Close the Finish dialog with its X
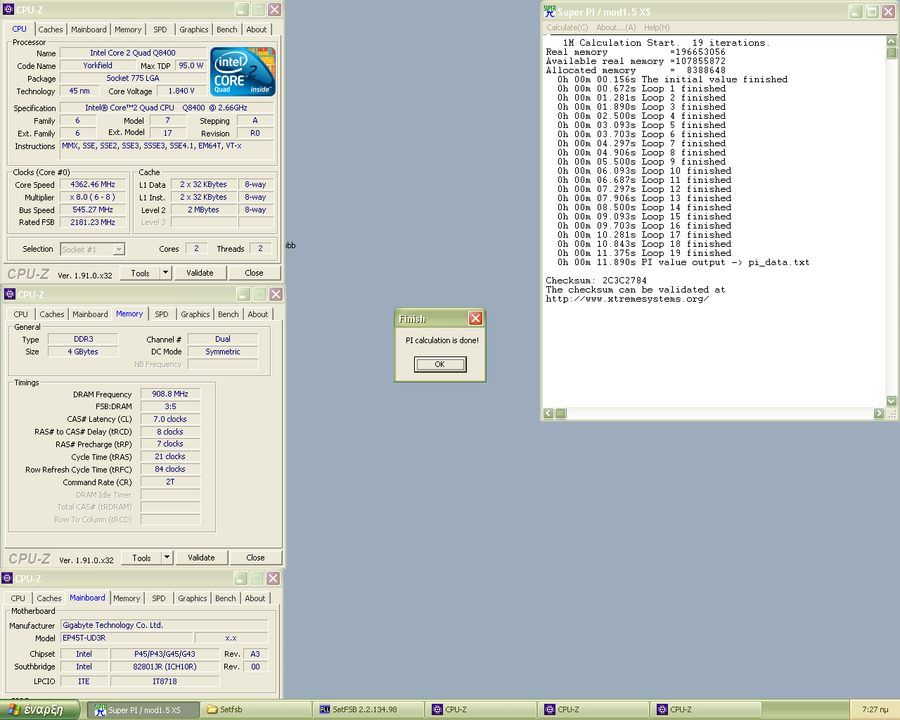The width and height of the screenshot is (900, 720). pyautogui.click(x=475, y=318)
